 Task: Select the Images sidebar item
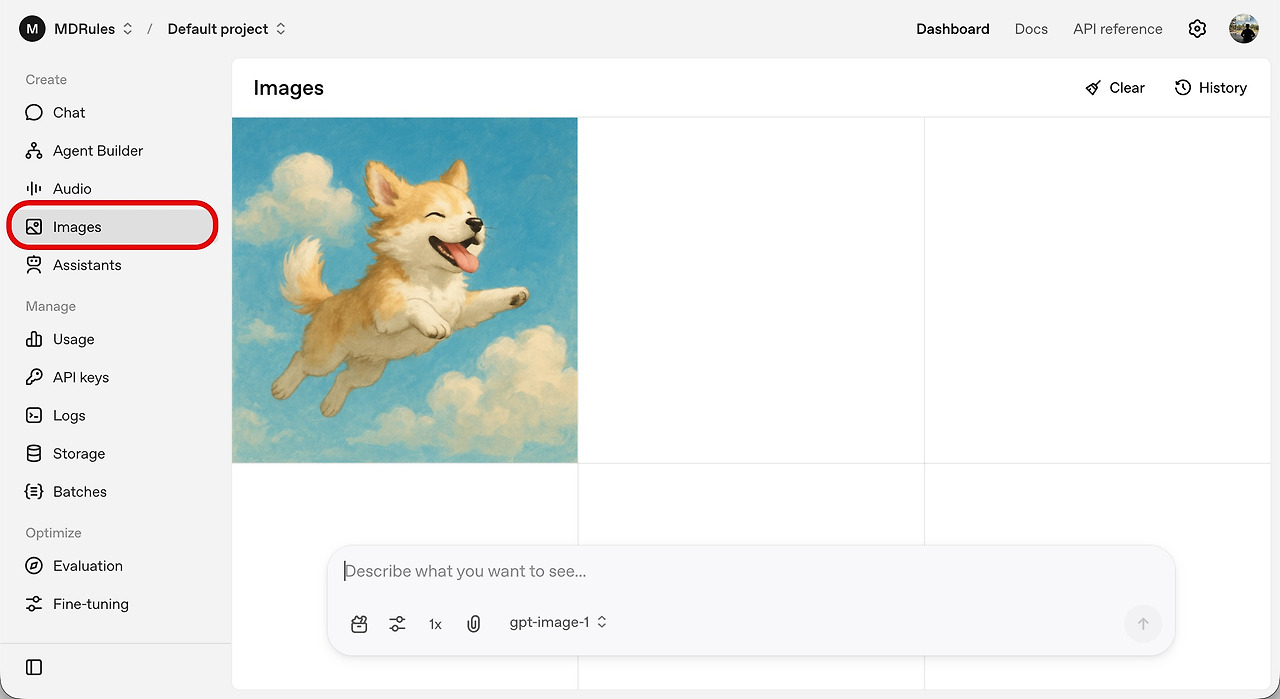pyautogui.click(x=112, y=227)
